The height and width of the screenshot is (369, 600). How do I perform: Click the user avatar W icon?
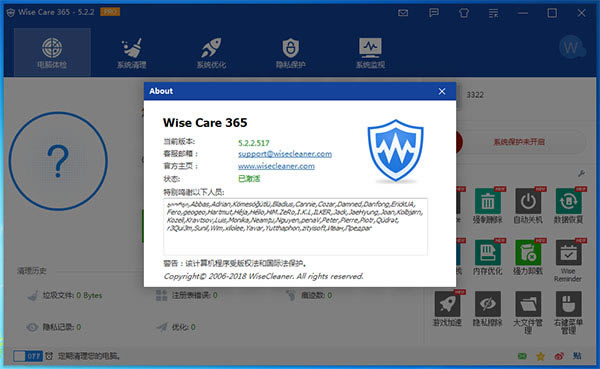[x=572, y=47]
